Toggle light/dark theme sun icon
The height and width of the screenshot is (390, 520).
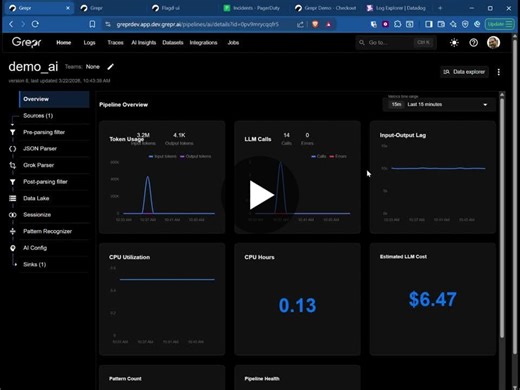[x=454, y=43]
